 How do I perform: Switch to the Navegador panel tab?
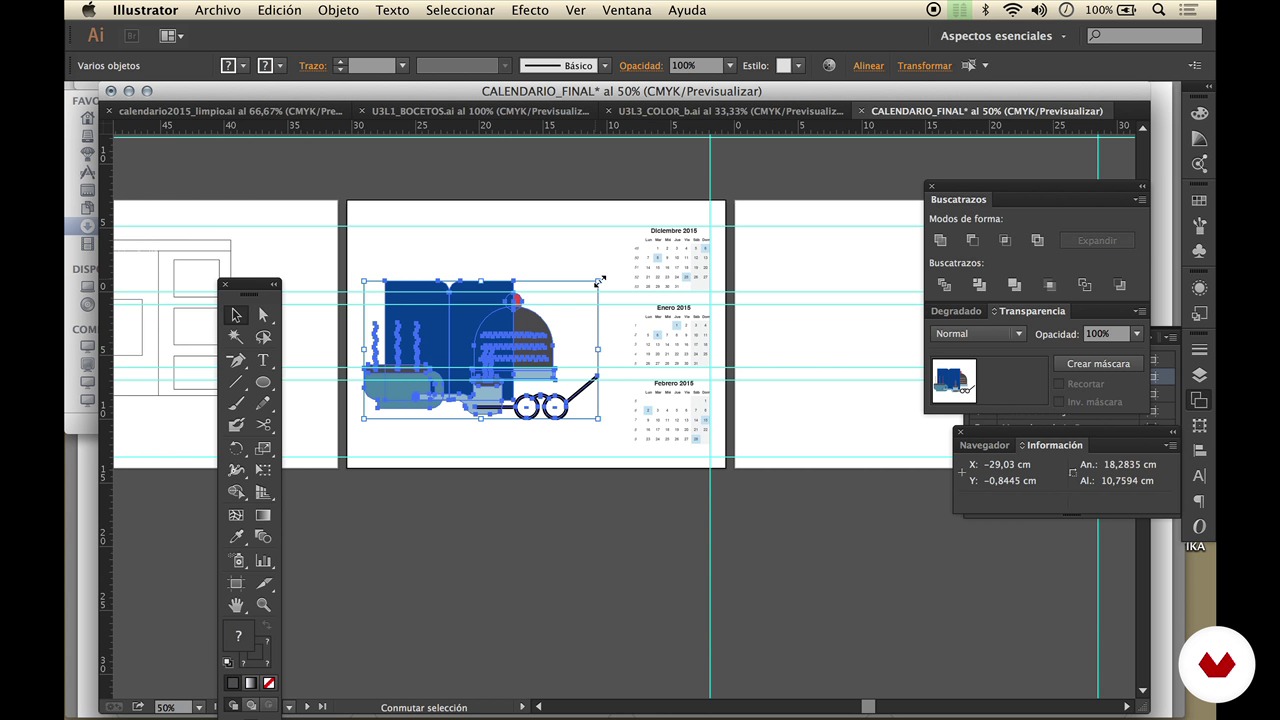(x=984, y=445)
